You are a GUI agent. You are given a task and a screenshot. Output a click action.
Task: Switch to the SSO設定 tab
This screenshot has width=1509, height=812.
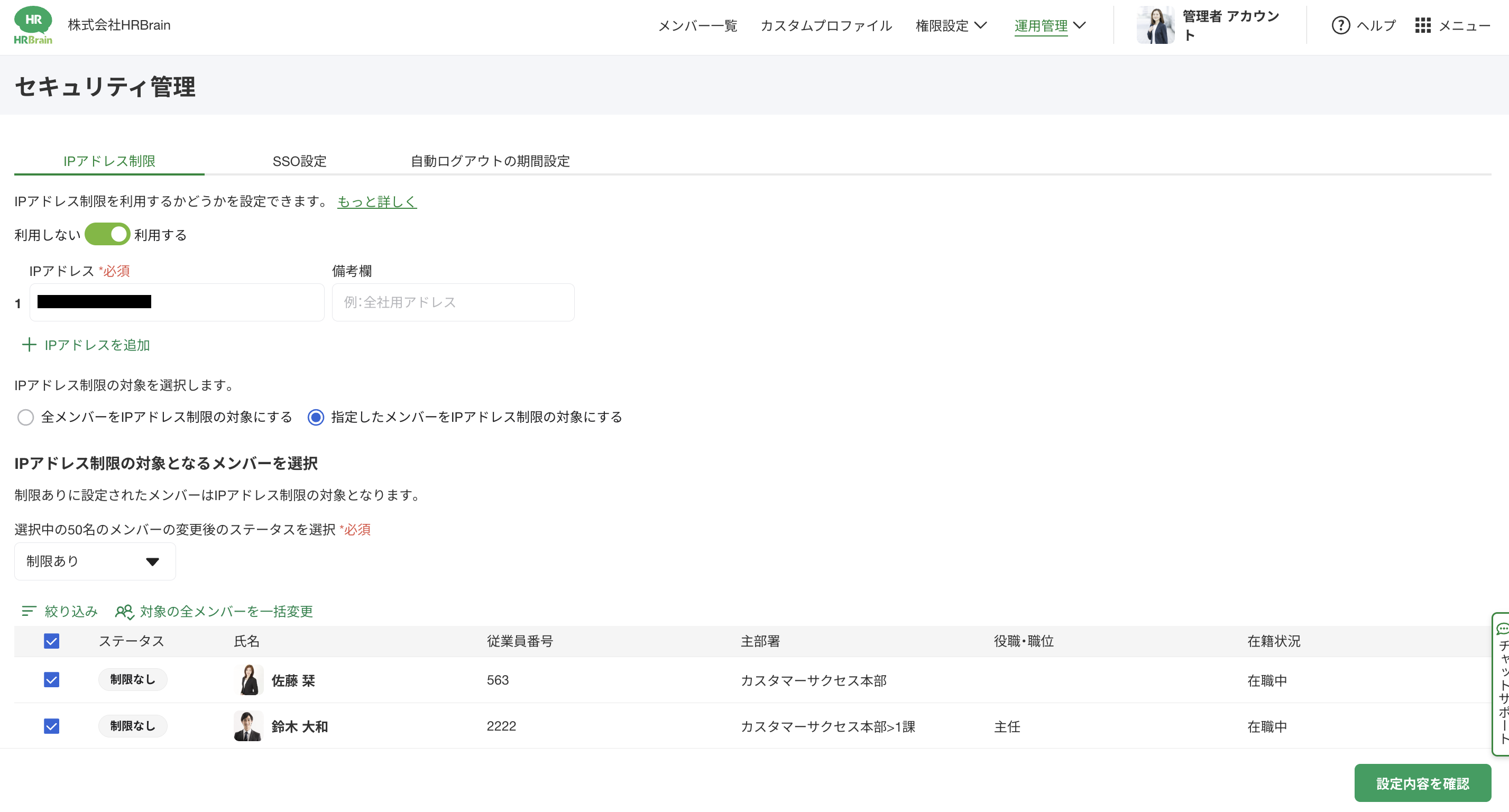point(299,161)
